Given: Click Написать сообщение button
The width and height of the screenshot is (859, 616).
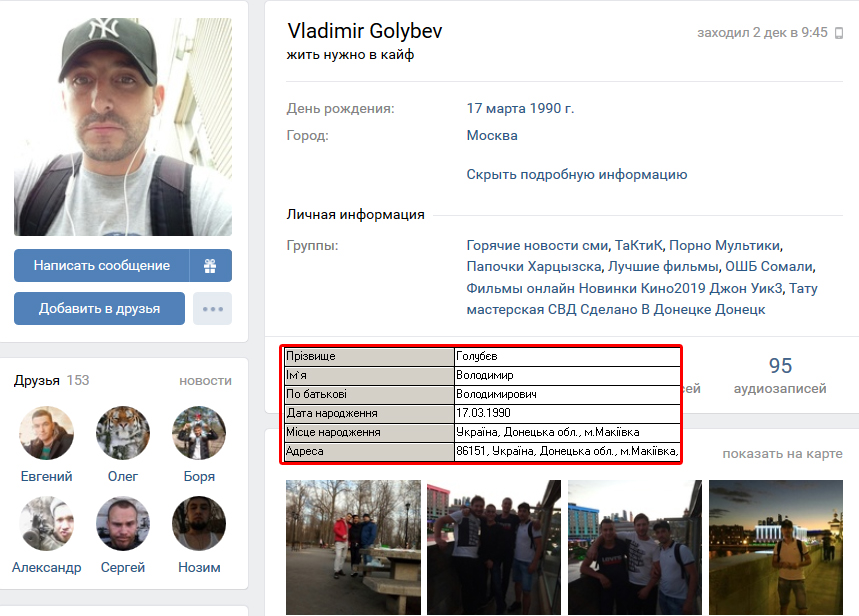Looking at the screenshot, I should pos(102,266).
